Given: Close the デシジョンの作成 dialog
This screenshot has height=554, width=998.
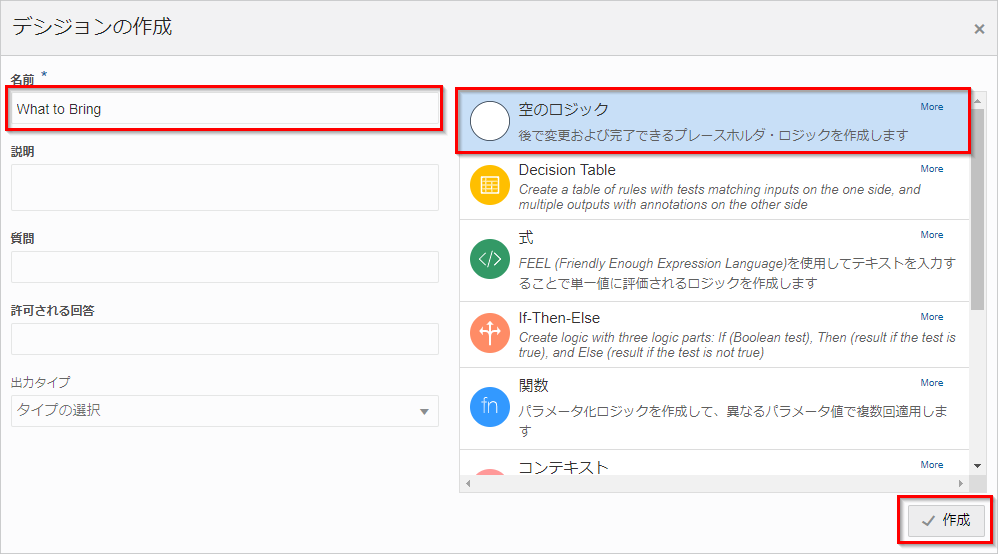Looking at the screenshot, I should point(979,29).
